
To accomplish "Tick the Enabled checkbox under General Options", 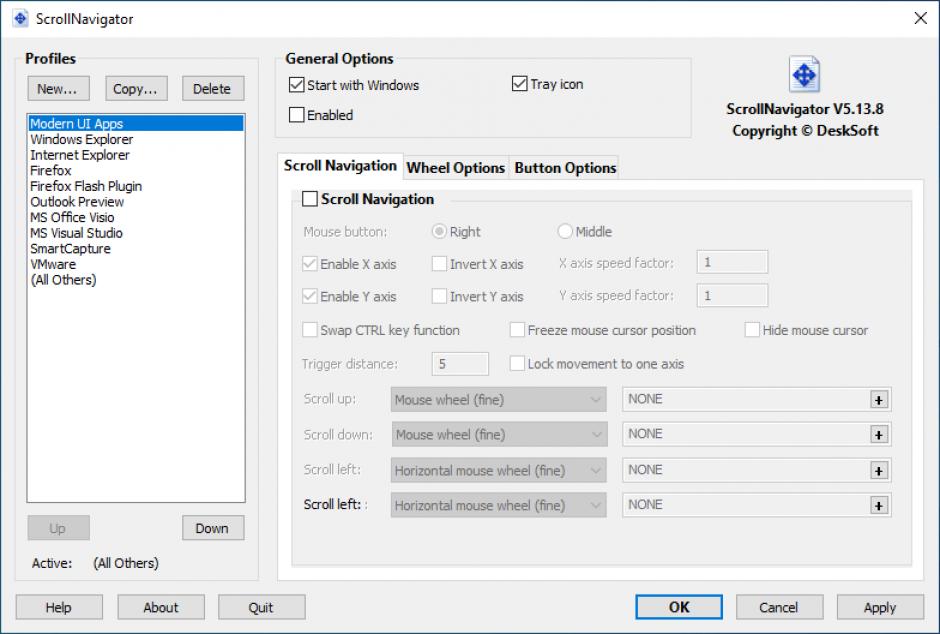I will point(297,115).
